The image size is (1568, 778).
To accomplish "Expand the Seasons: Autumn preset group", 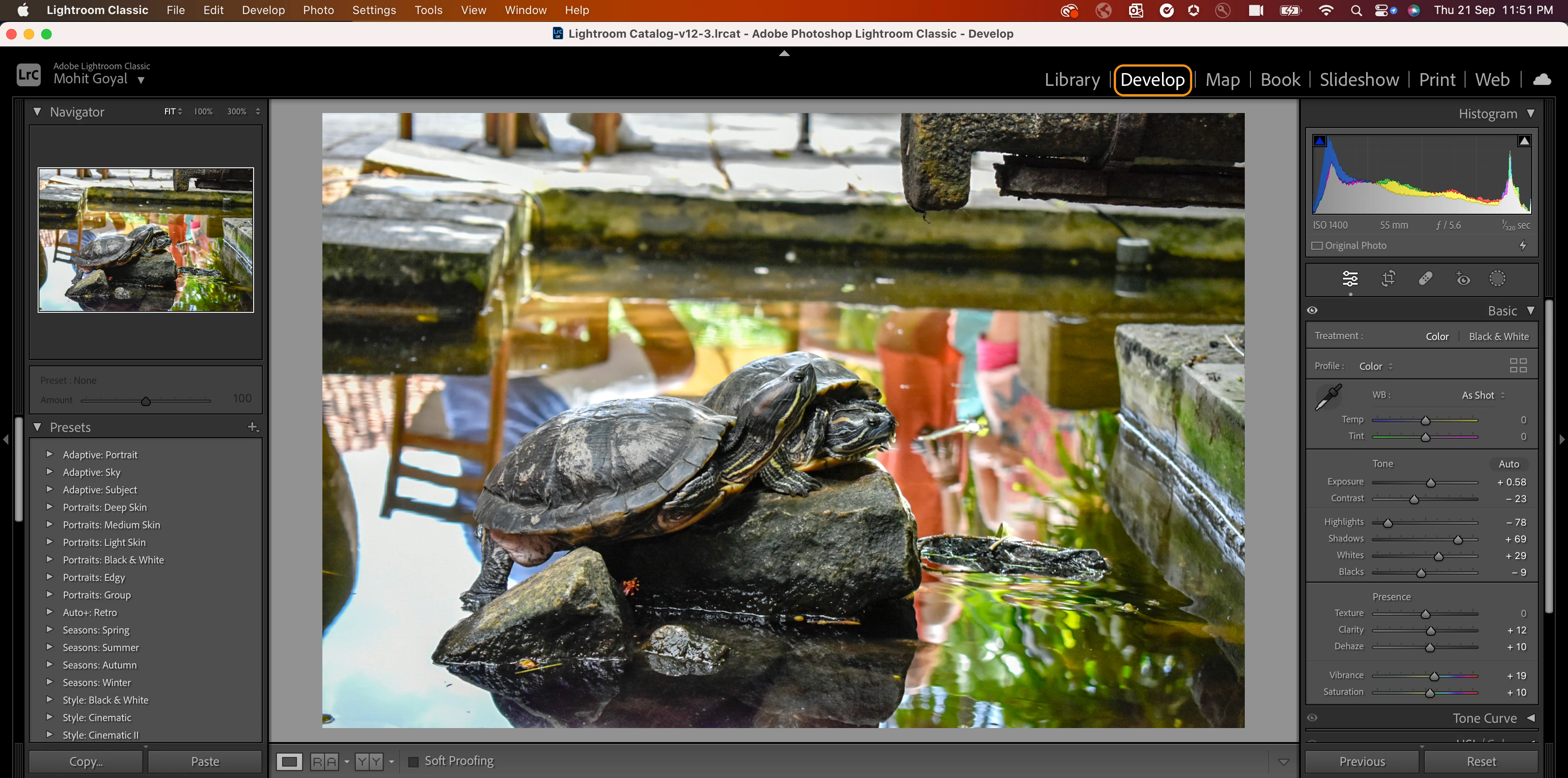I will 50,665.
